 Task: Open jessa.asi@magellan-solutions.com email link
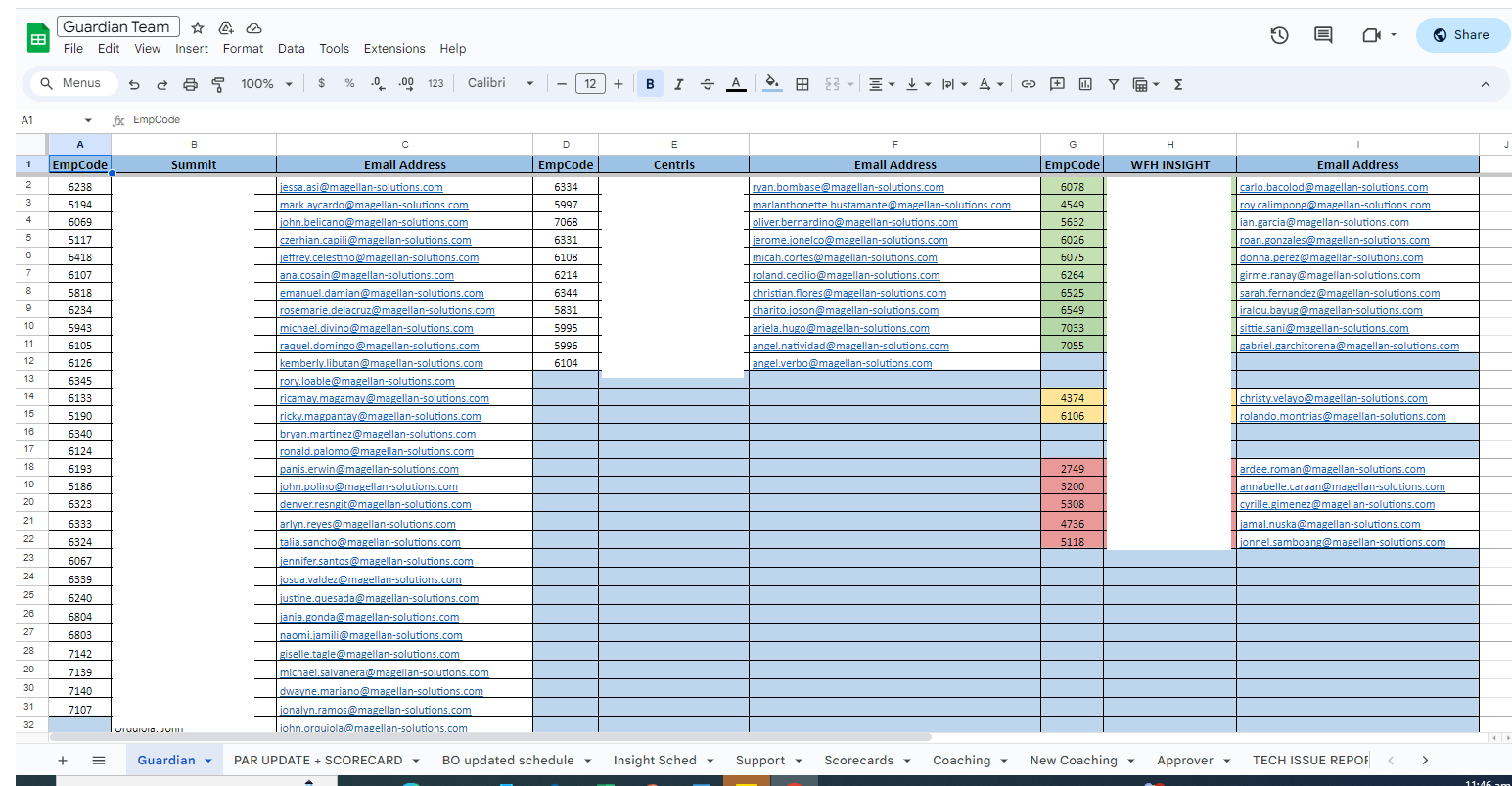coord(361,187)
